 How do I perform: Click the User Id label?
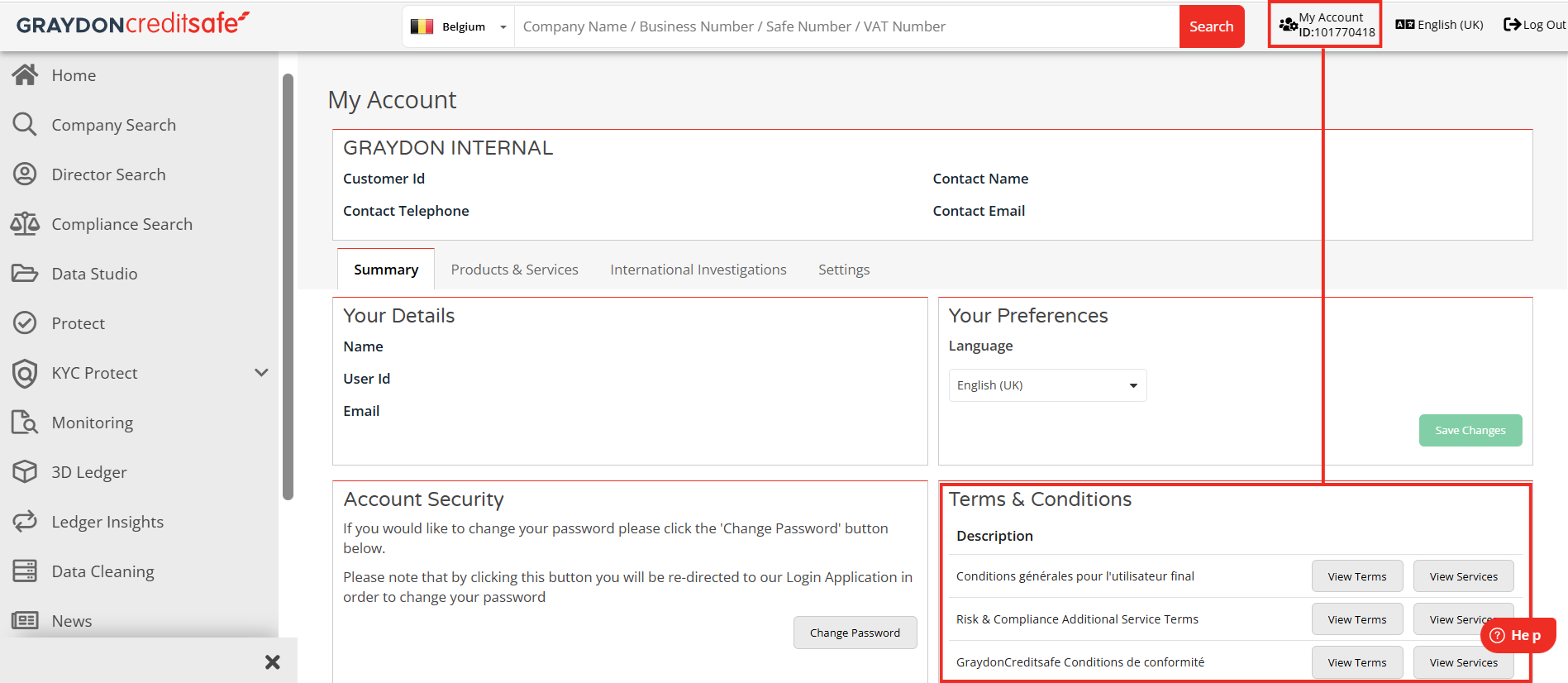[x=366, y=379]
